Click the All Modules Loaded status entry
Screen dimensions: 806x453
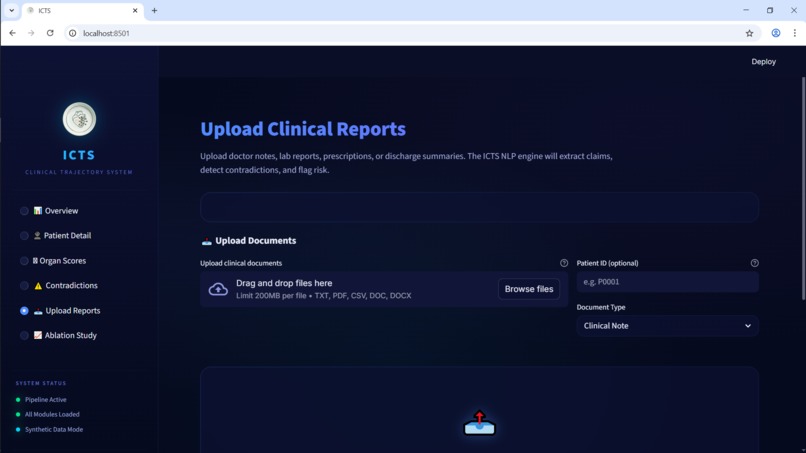pyautogui.click(x=47, y=414)
